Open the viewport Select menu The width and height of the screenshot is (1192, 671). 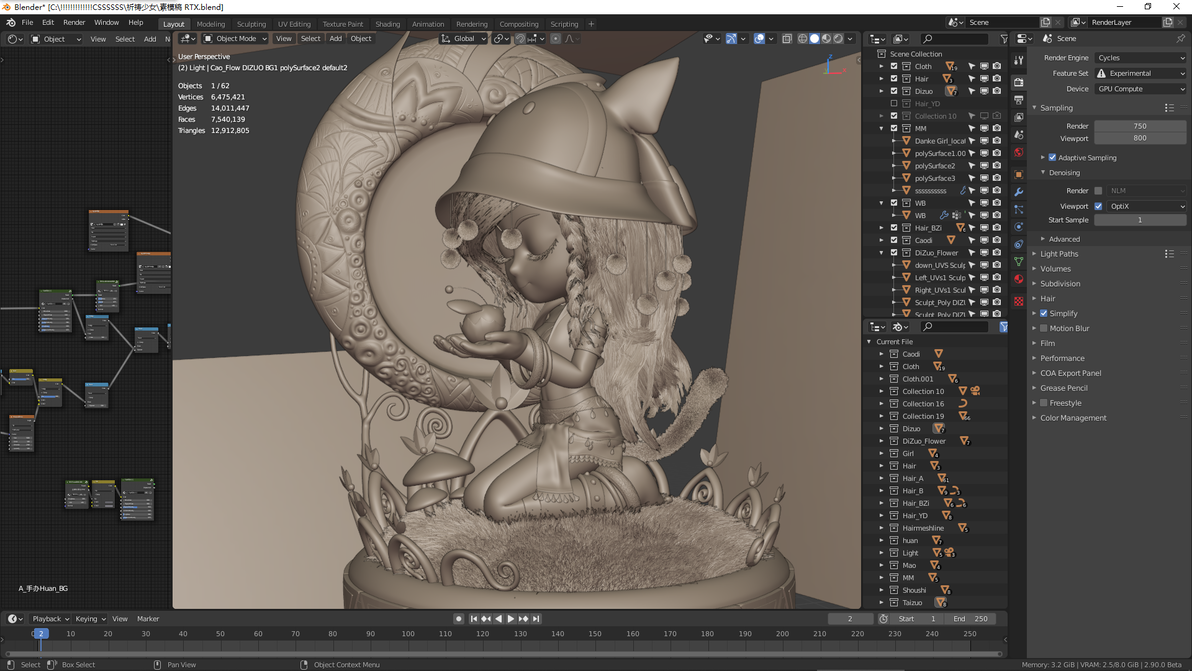click(x=311, y=39)
